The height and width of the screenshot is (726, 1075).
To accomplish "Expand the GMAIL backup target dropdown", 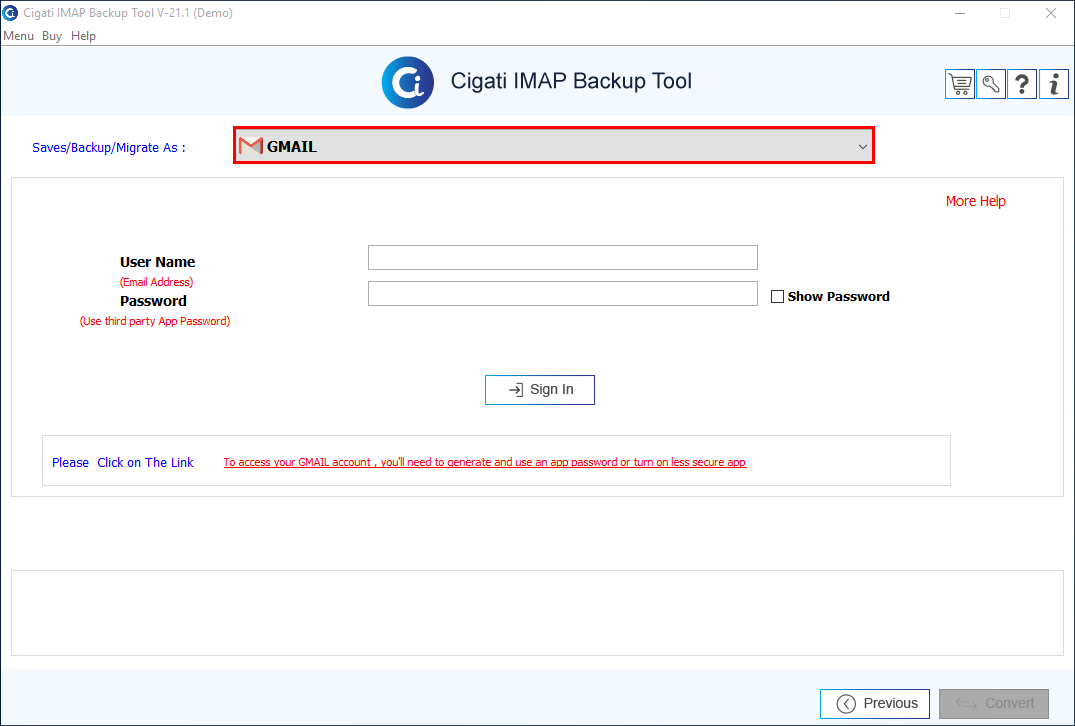I will tap(554, 145).
